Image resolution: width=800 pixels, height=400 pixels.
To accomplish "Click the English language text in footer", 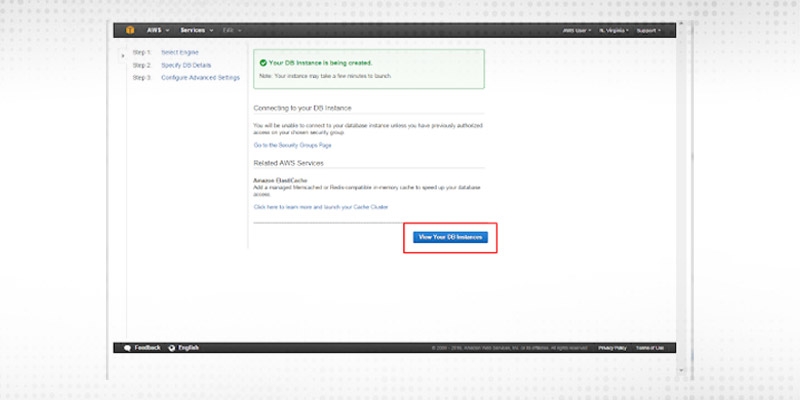I will tap(188, 347).
